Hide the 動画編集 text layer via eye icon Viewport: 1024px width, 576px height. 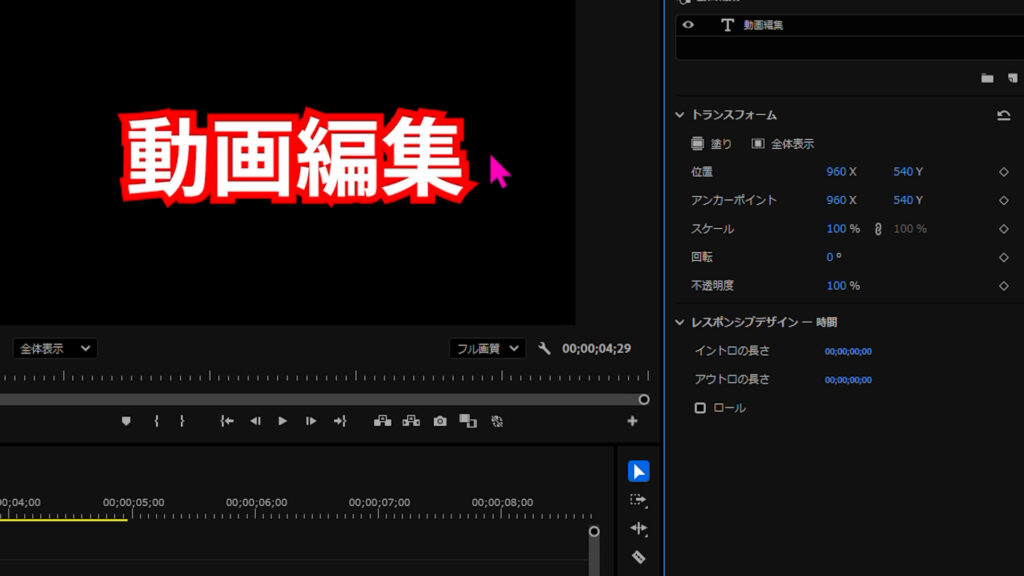[x=688, y=25]
